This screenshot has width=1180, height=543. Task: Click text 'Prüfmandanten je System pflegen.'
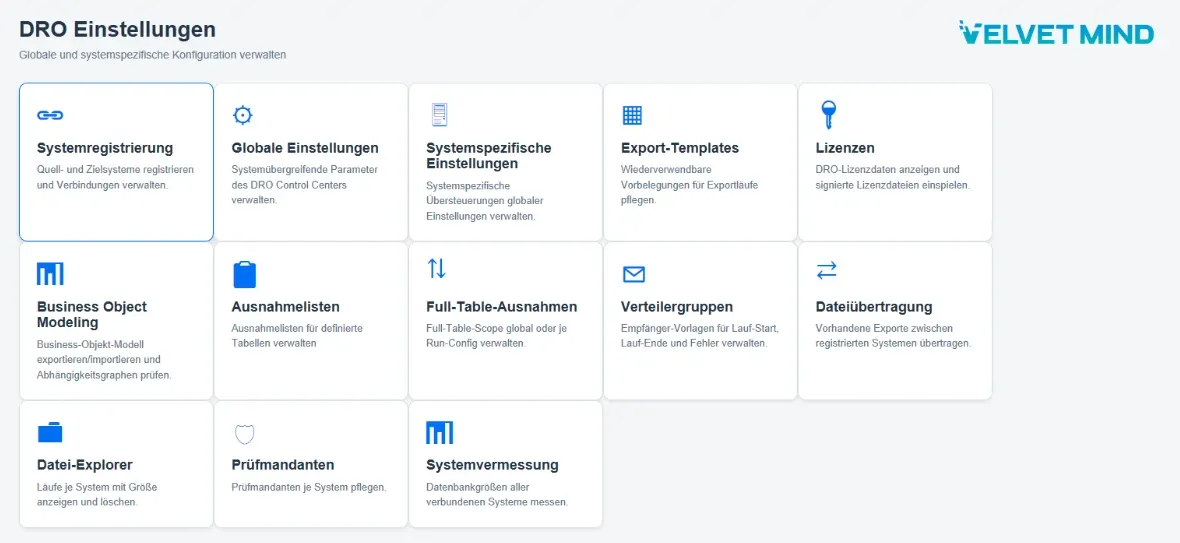309,487
